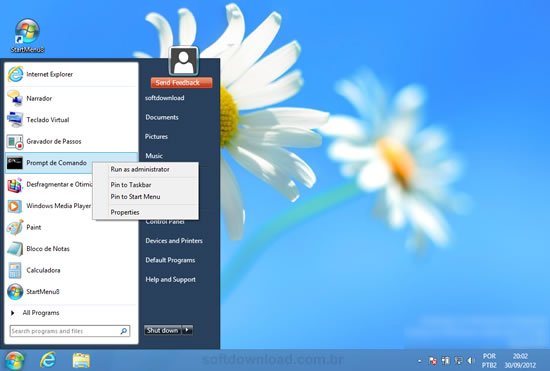The height and width of the screenshot is (371, 550).
Task: Click the Internet Explorer icon in start menu
Action: pyautogui.click(x=15, y=74)
